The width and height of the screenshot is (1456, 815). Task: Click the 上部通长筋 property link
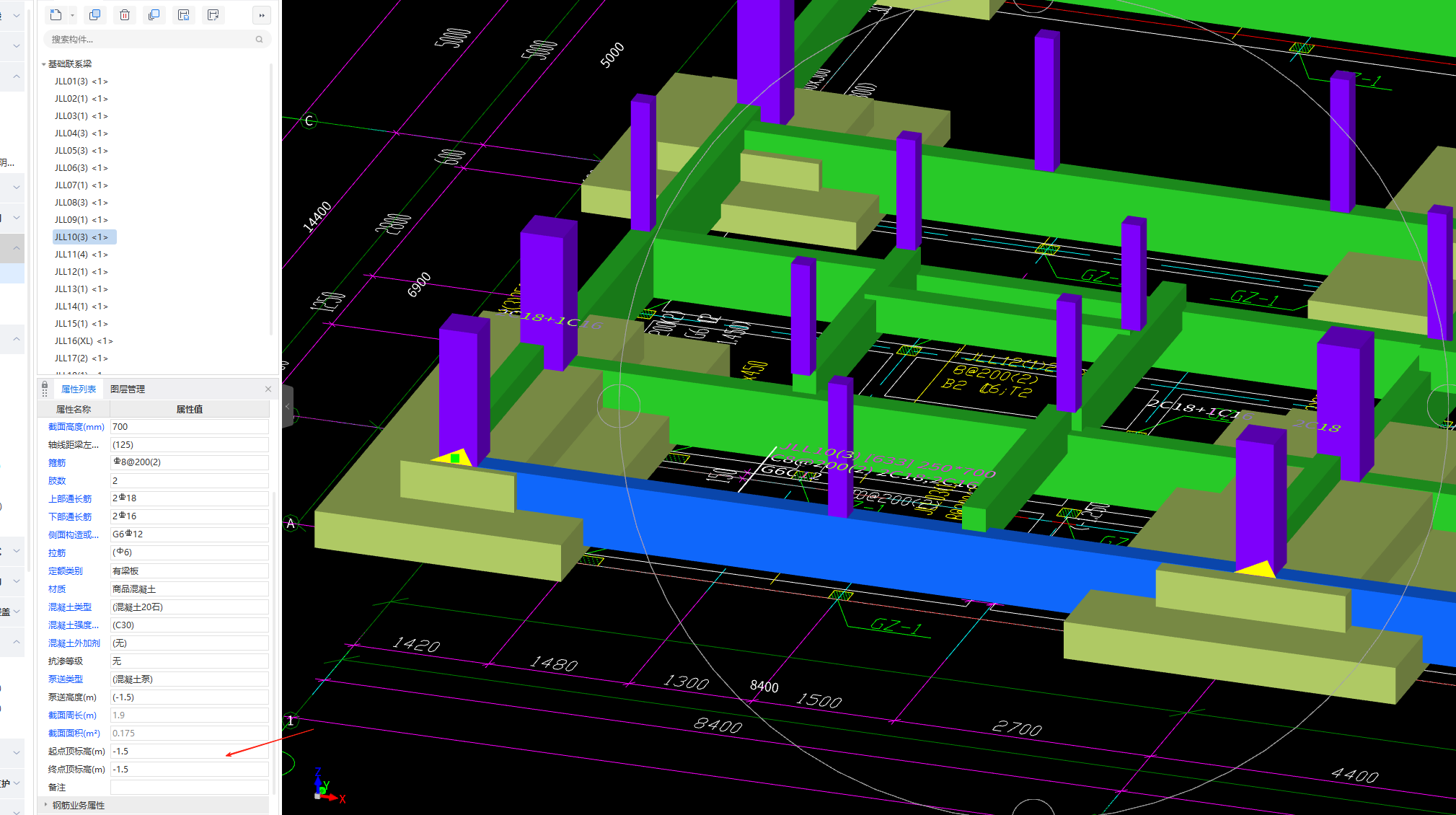tap(70, 499)
